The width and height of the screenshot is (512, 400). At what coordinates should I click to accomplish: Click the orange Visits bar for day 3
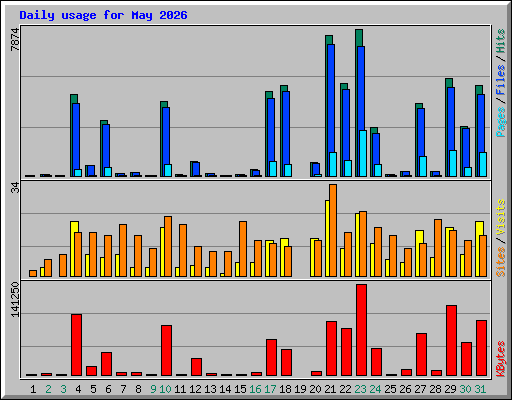[63, 265]
